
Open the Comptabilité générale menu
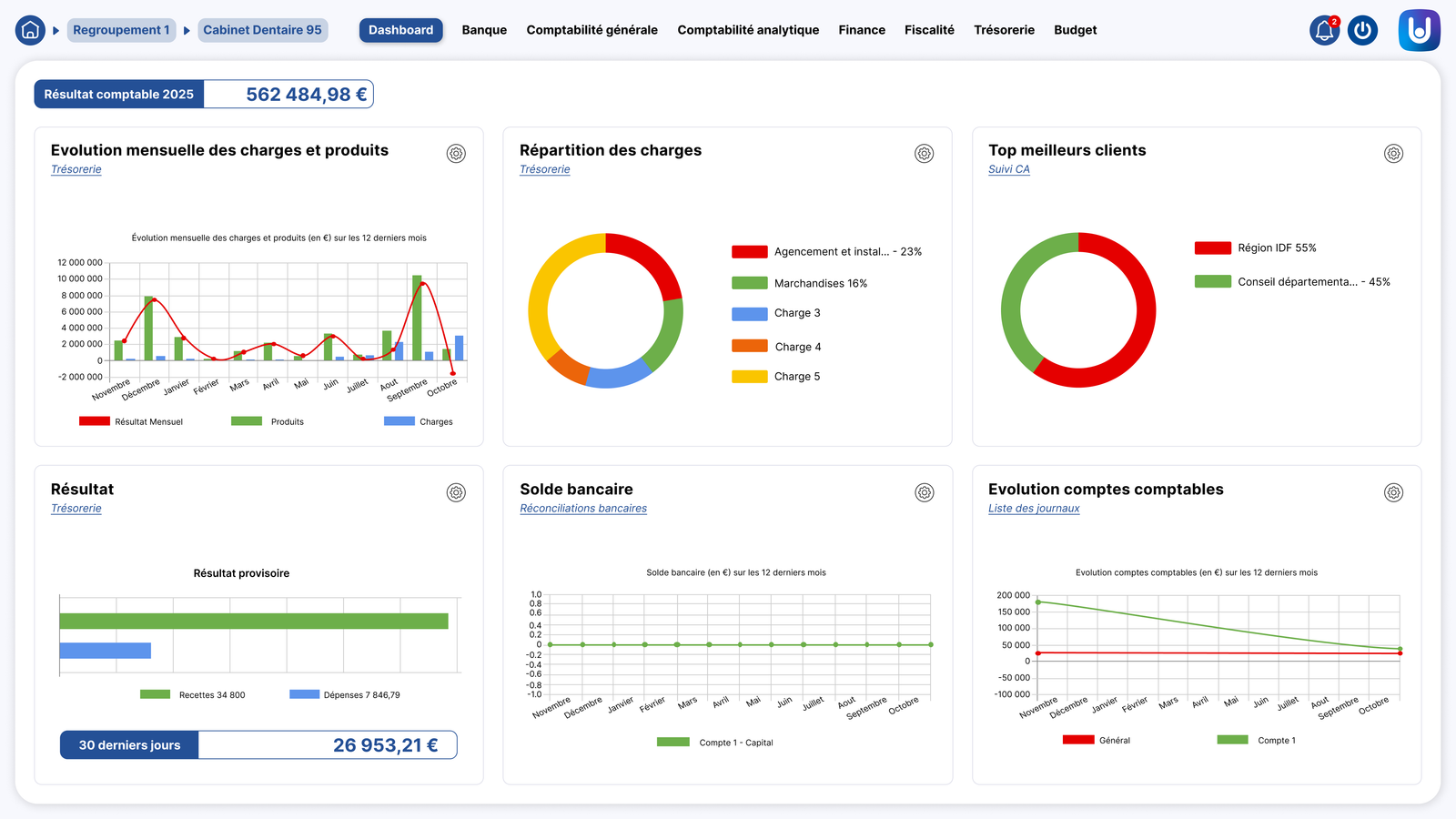[591, 30]
